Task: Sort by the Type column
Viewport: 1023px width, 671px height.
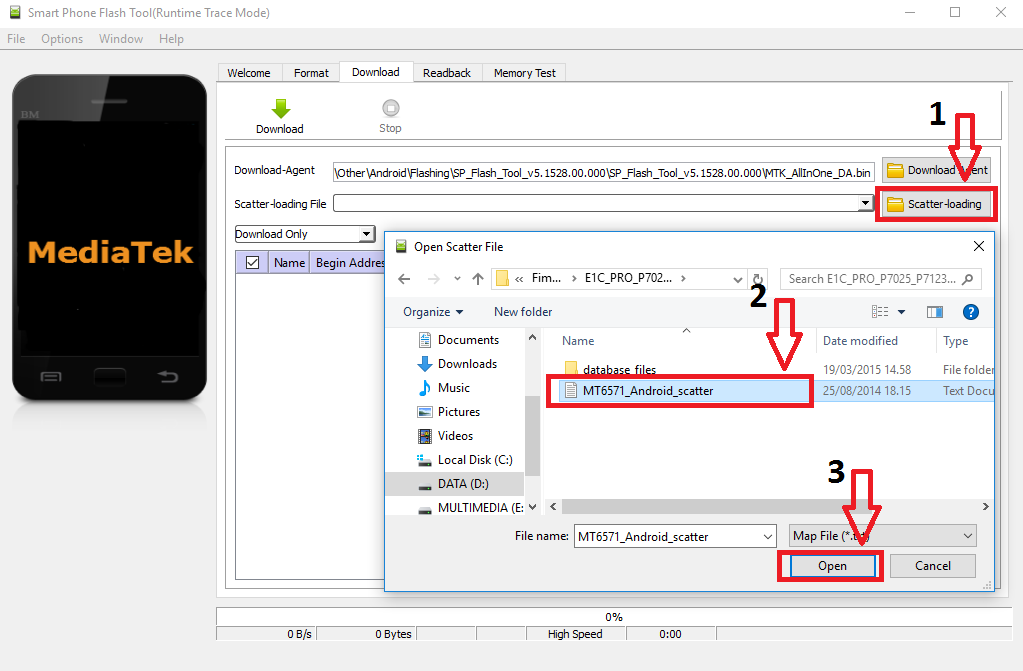Action: [955, 341]
